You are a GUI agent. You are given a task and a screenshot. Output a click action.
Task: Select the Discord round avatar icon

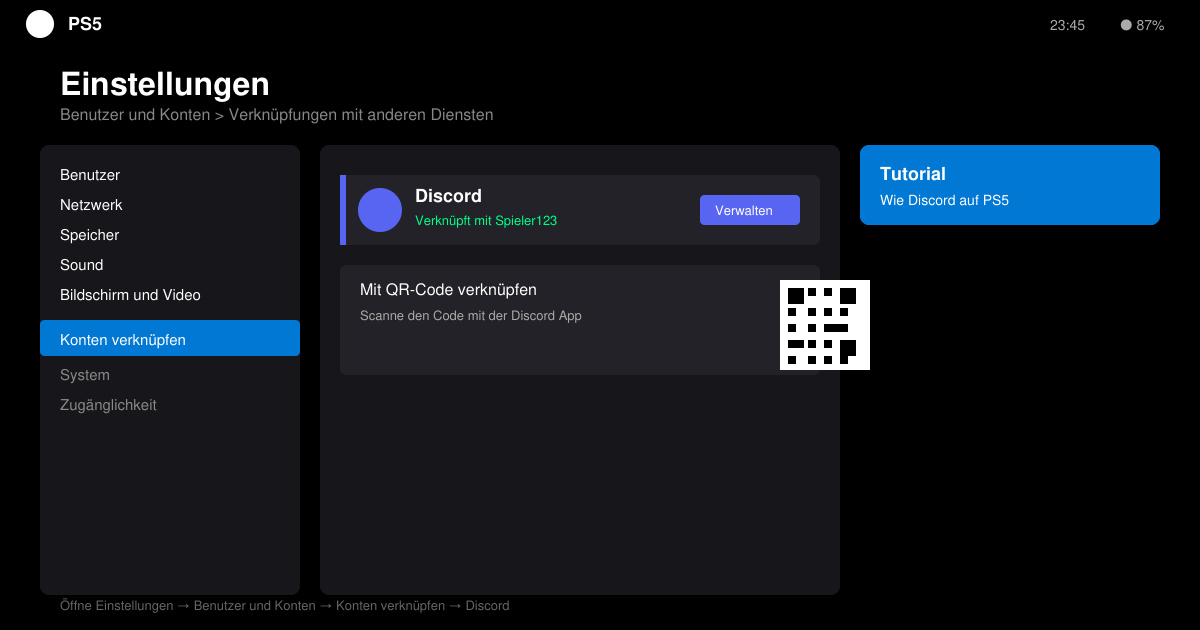380,210
